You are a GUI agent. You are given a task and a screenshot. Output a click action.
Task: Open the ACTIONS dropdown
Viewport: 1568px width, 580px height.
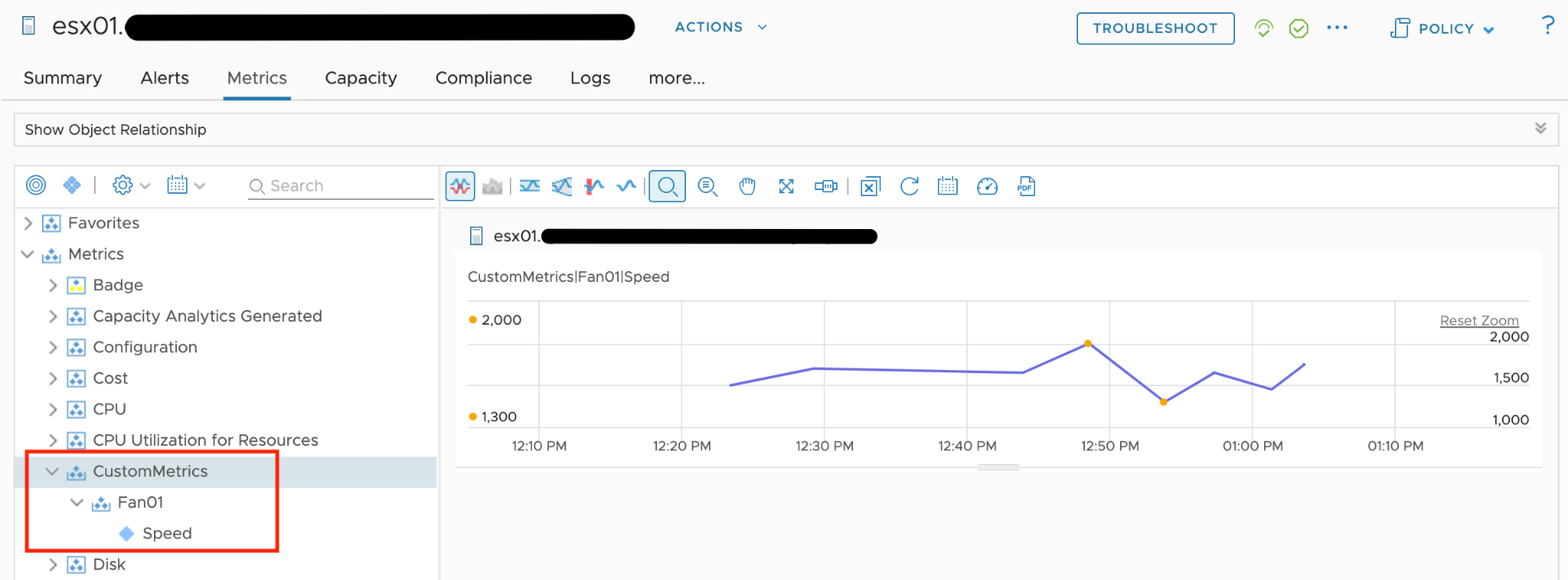pyautogui.click(x=720, y=27)
